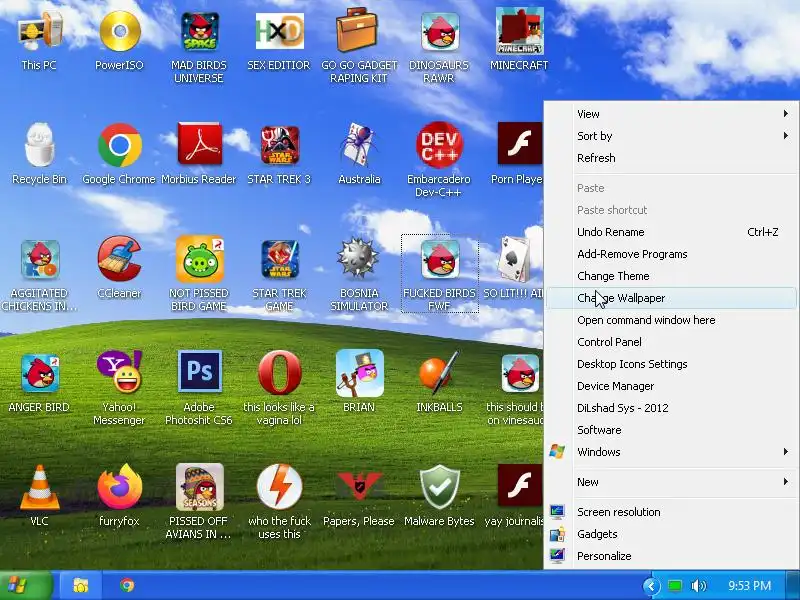Select Change Theme menu entry
The image size is (800, 600).
671,276
